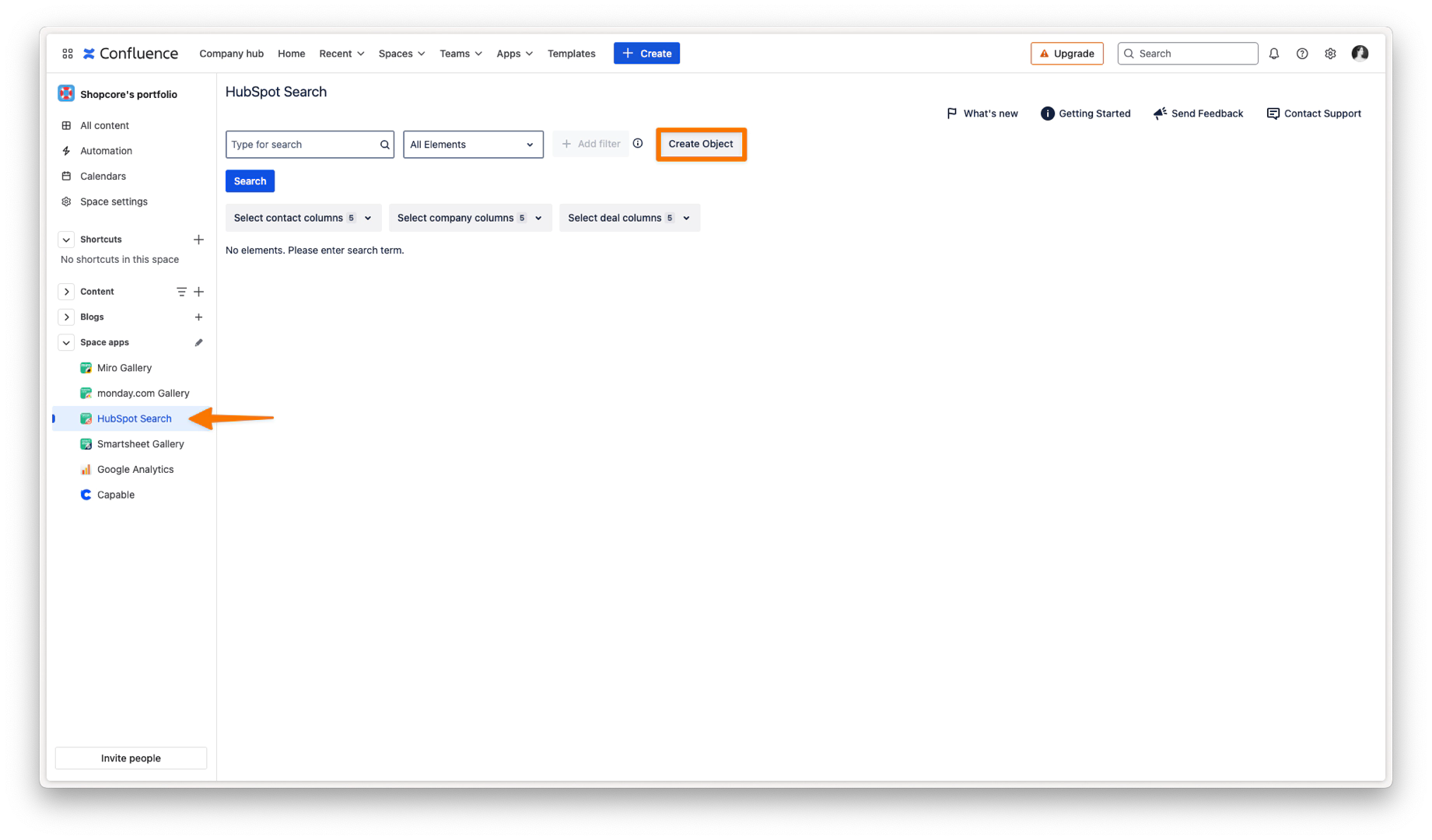Click the filter info icon

(x=638, y=144)
